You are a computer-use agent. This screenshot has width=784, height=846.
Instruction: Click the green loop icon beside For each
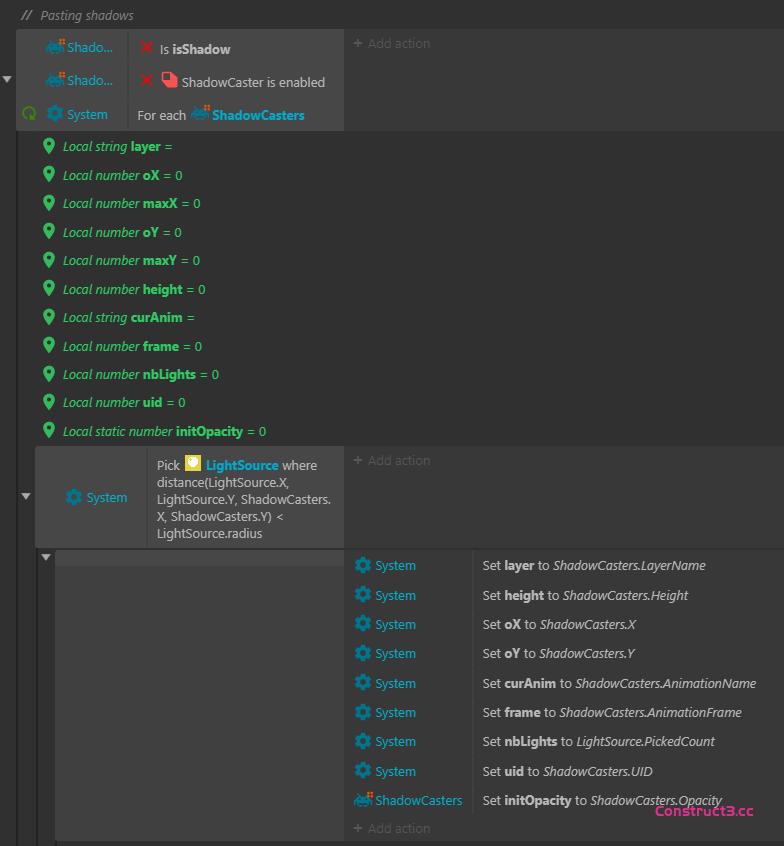[x=29, y=114]
